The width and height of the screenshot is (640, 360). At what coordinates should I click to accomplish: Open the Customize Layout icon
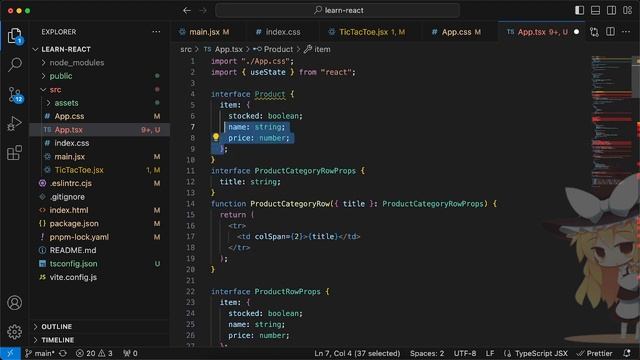(627, 10)
